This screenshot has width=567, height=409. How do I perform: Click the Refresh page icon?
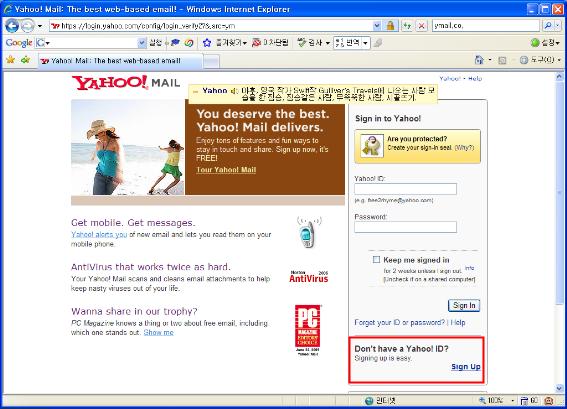(407, 26)
